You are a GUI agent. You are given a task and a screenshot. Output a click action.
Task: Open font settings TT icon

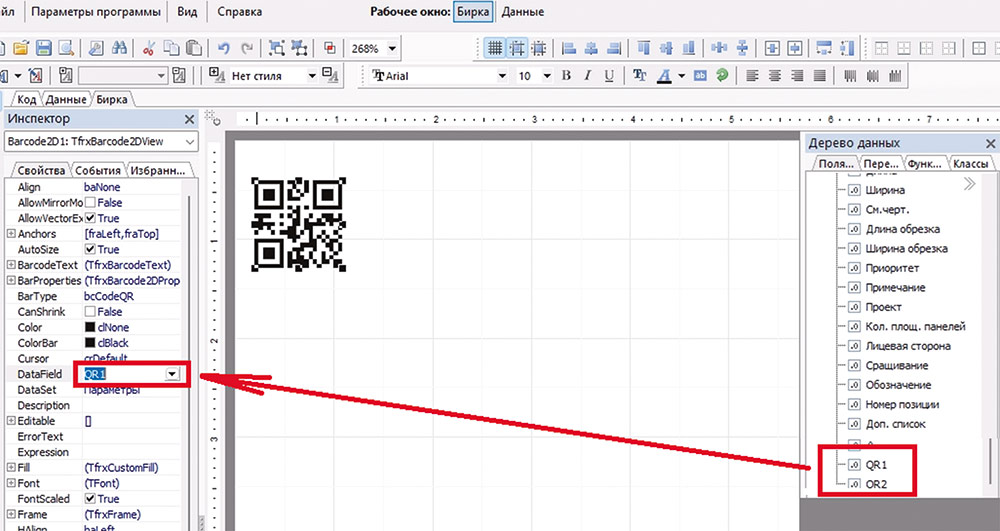640,76
